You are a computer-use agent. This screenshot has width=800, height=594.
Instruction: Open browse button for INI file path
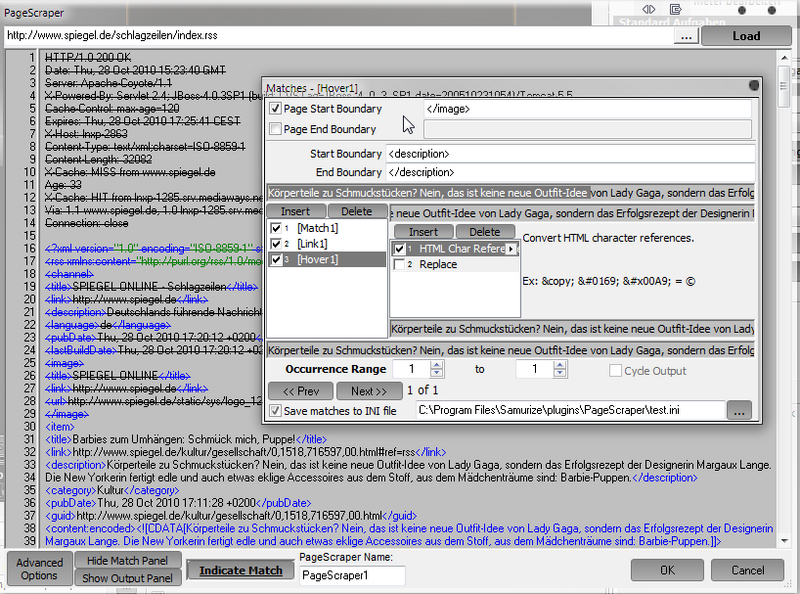click(x=739, y=410)
